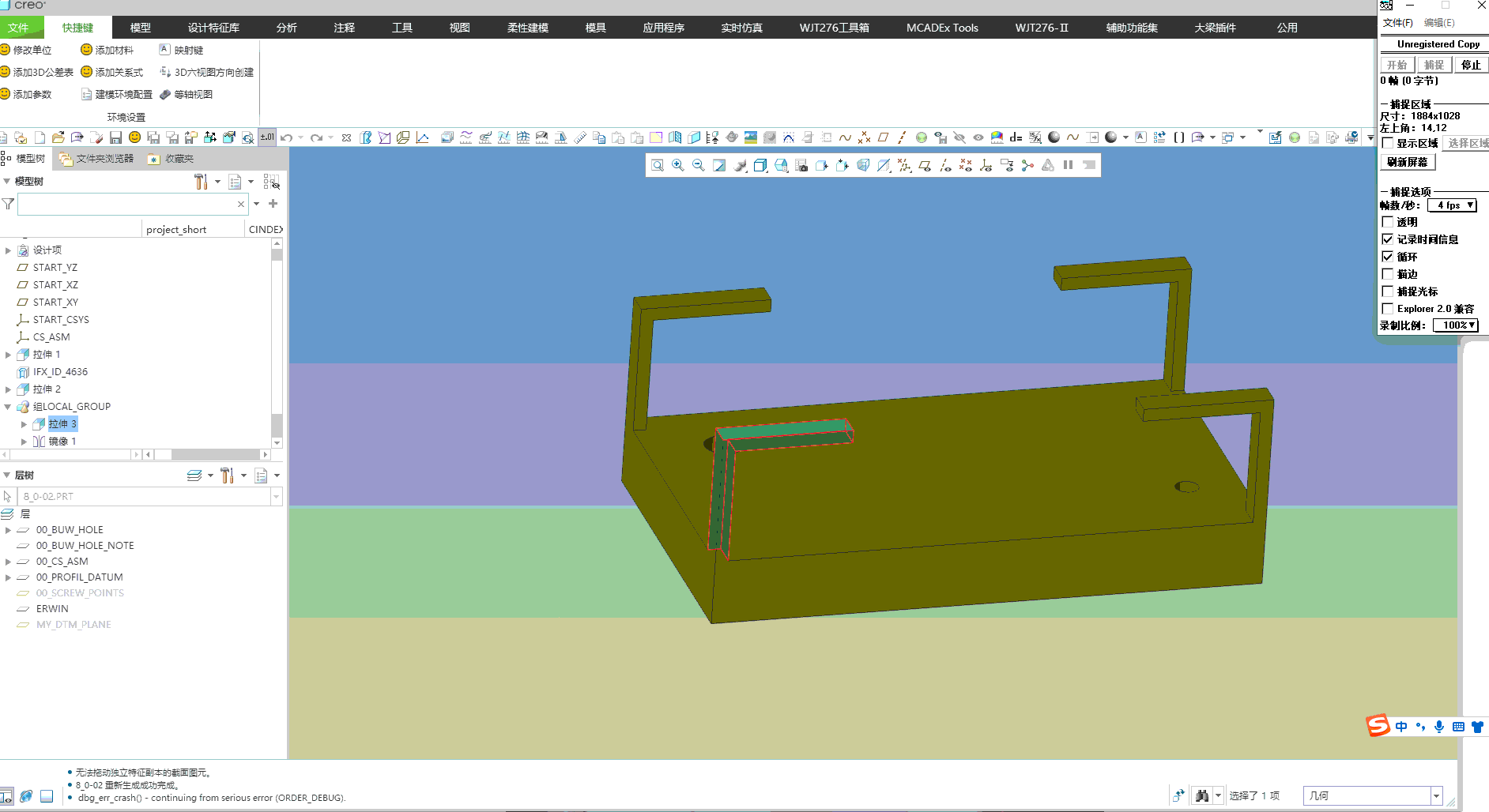Open the 文件 menu
The height and width of the screenshot is (812, 1489).
point(18,28)
